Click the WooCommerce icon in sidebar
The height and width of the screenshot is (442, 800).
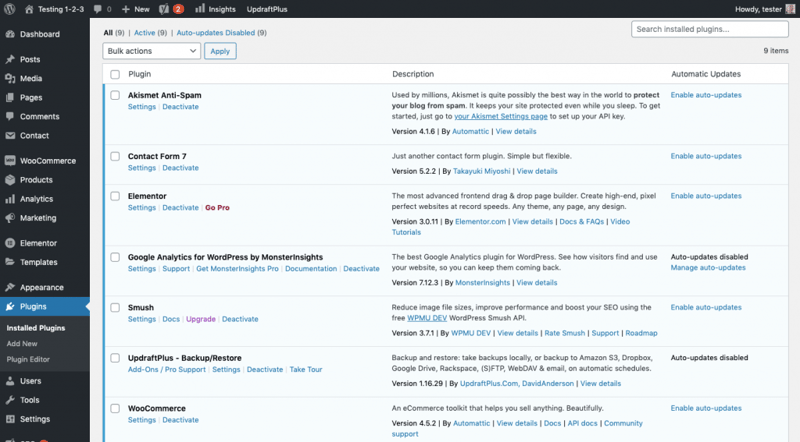[x=10, y=161]
